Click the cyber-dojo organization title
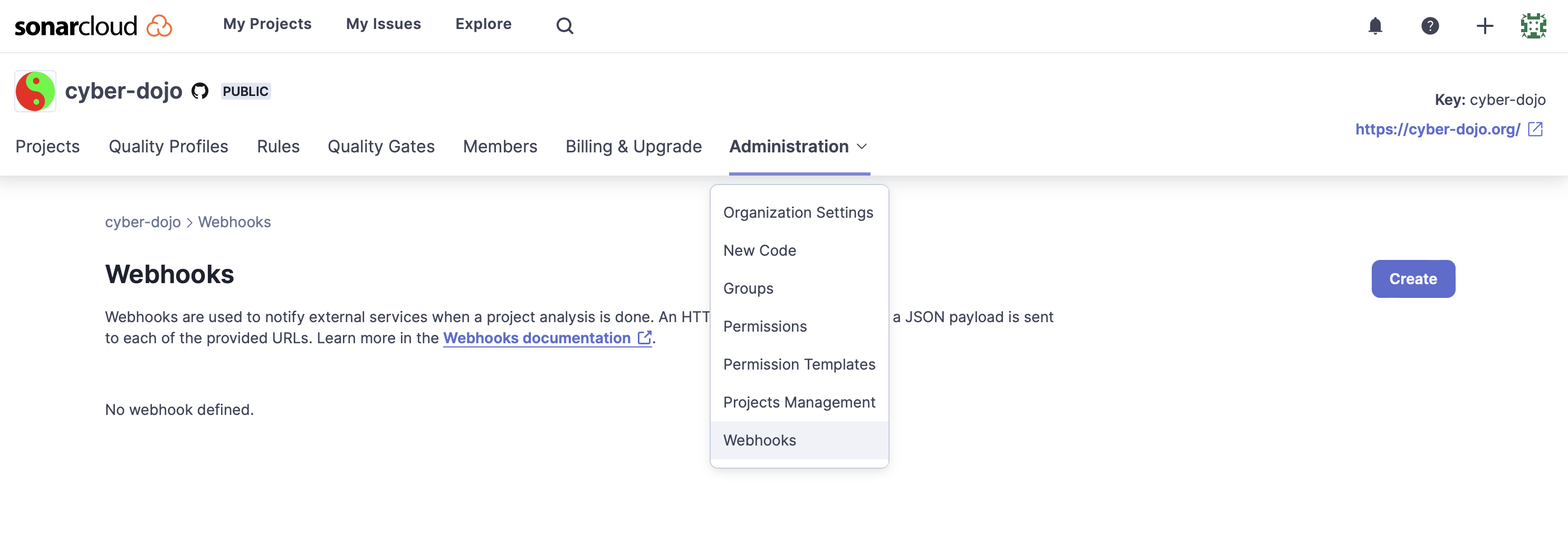The width and height of the screenshot is (1568, 542). [x=123, y=91]
